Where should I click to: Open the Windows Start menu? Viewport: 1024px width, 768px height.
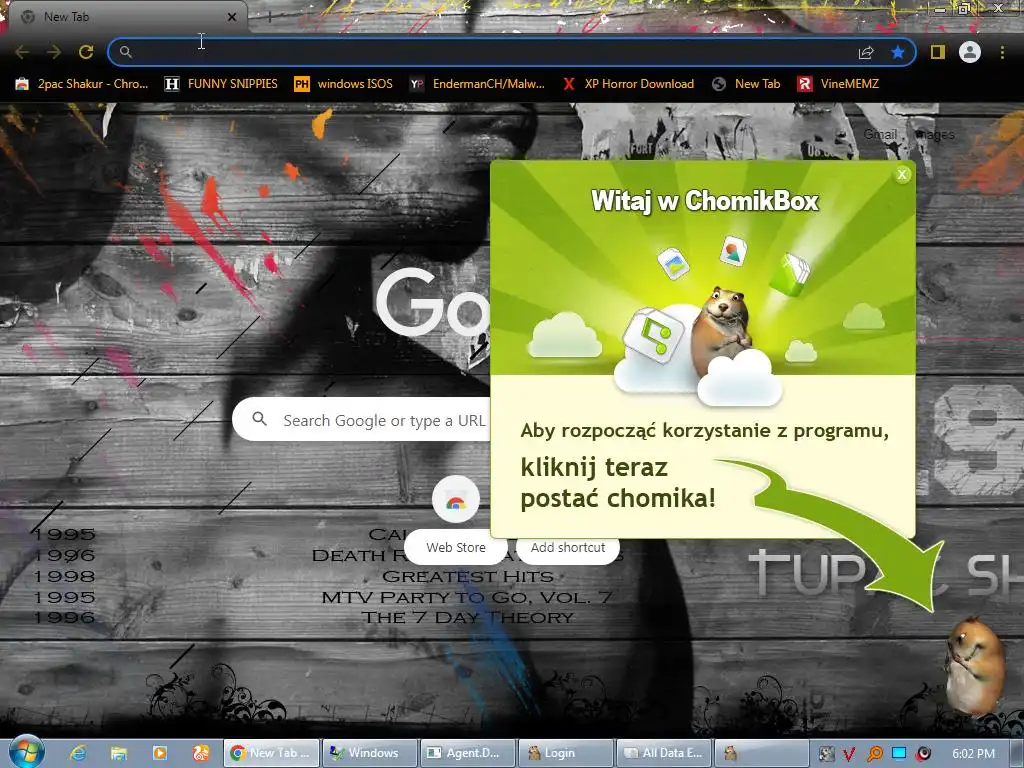click(26, 753)
